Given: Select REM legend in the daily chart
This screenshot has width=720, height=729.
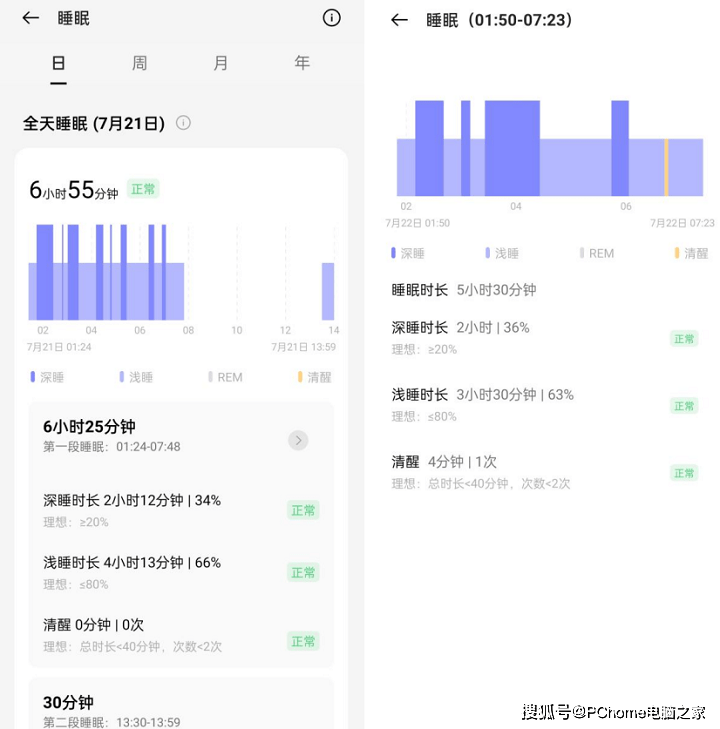Looking at the screenshot, I should [225, 377].
